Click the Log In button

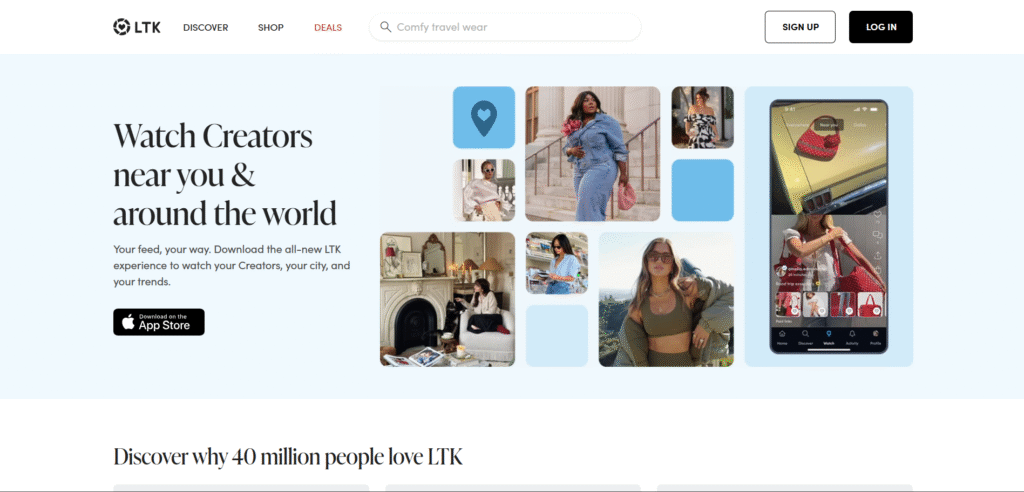tap(881, 27)
